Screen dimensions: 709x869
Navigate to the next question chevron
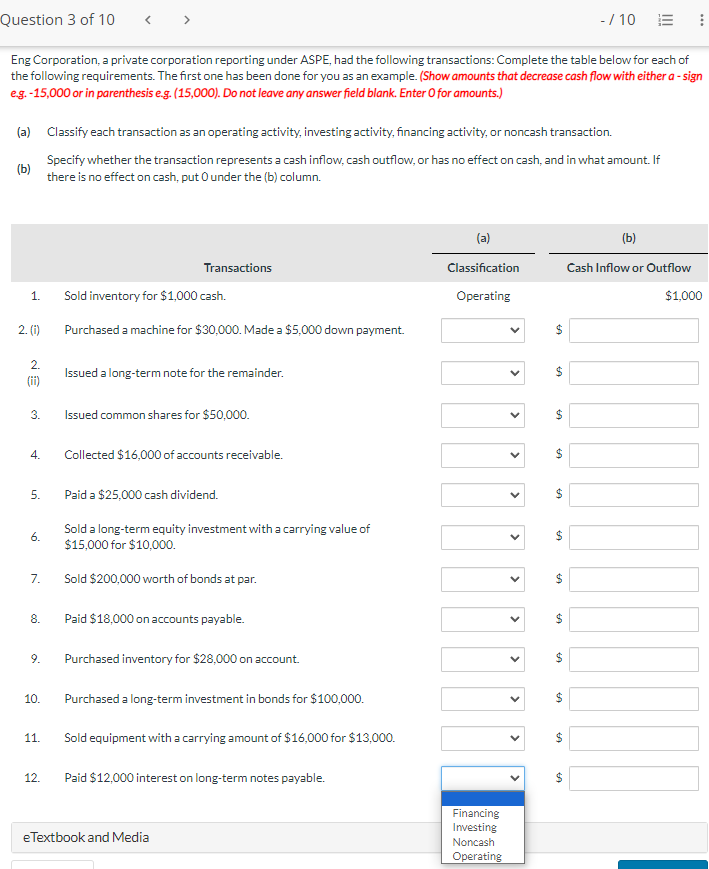pyautogui.click(x=186, y=19)
